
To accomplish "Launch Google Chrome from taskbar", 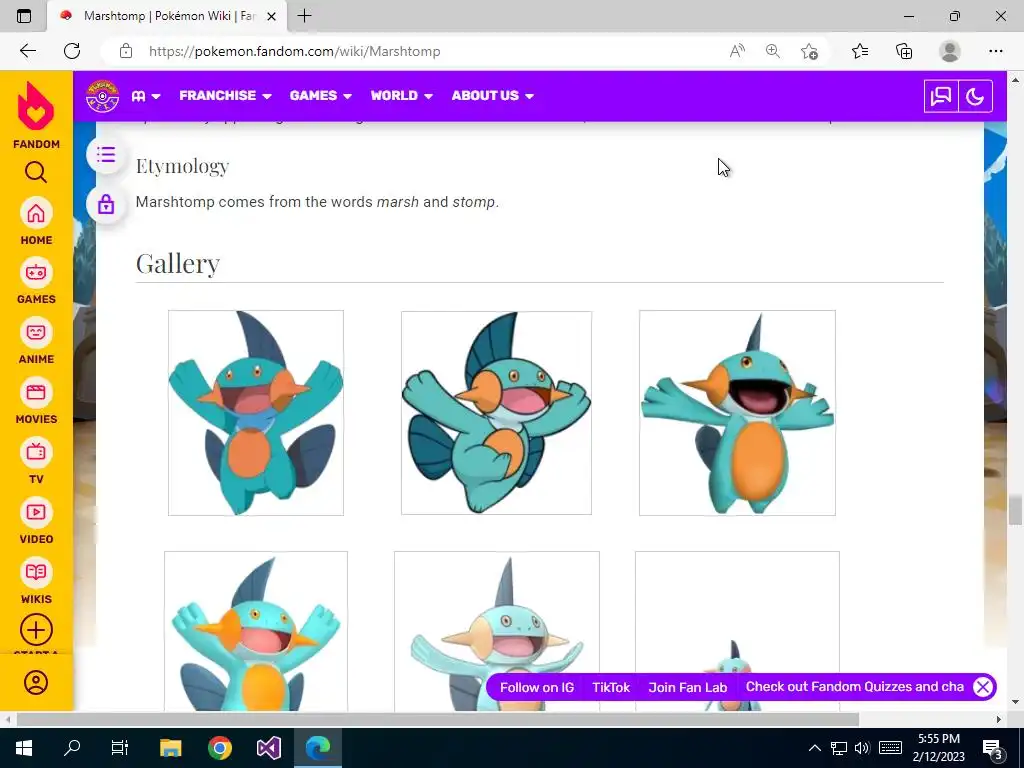I will pyautogui.click(x=220, y=748).
